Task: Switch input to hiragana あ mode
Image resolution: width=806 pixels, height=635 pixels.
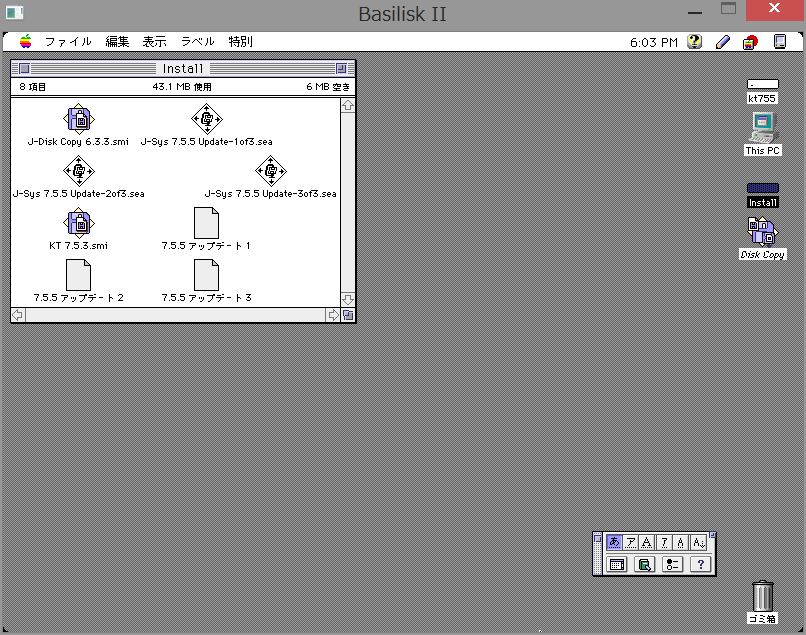Action: (614, 542)
